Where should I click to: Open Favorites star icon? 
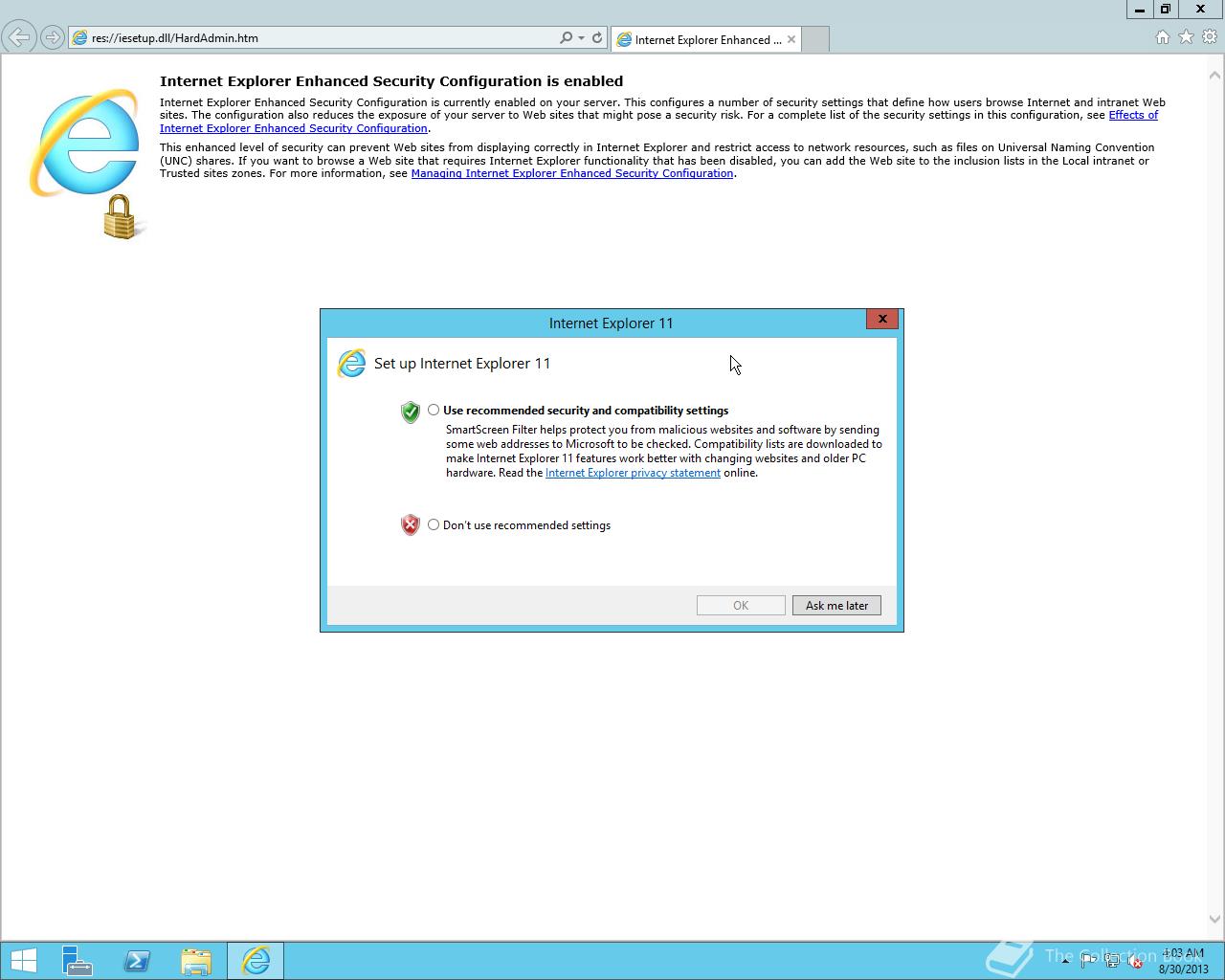[1187, 37]
